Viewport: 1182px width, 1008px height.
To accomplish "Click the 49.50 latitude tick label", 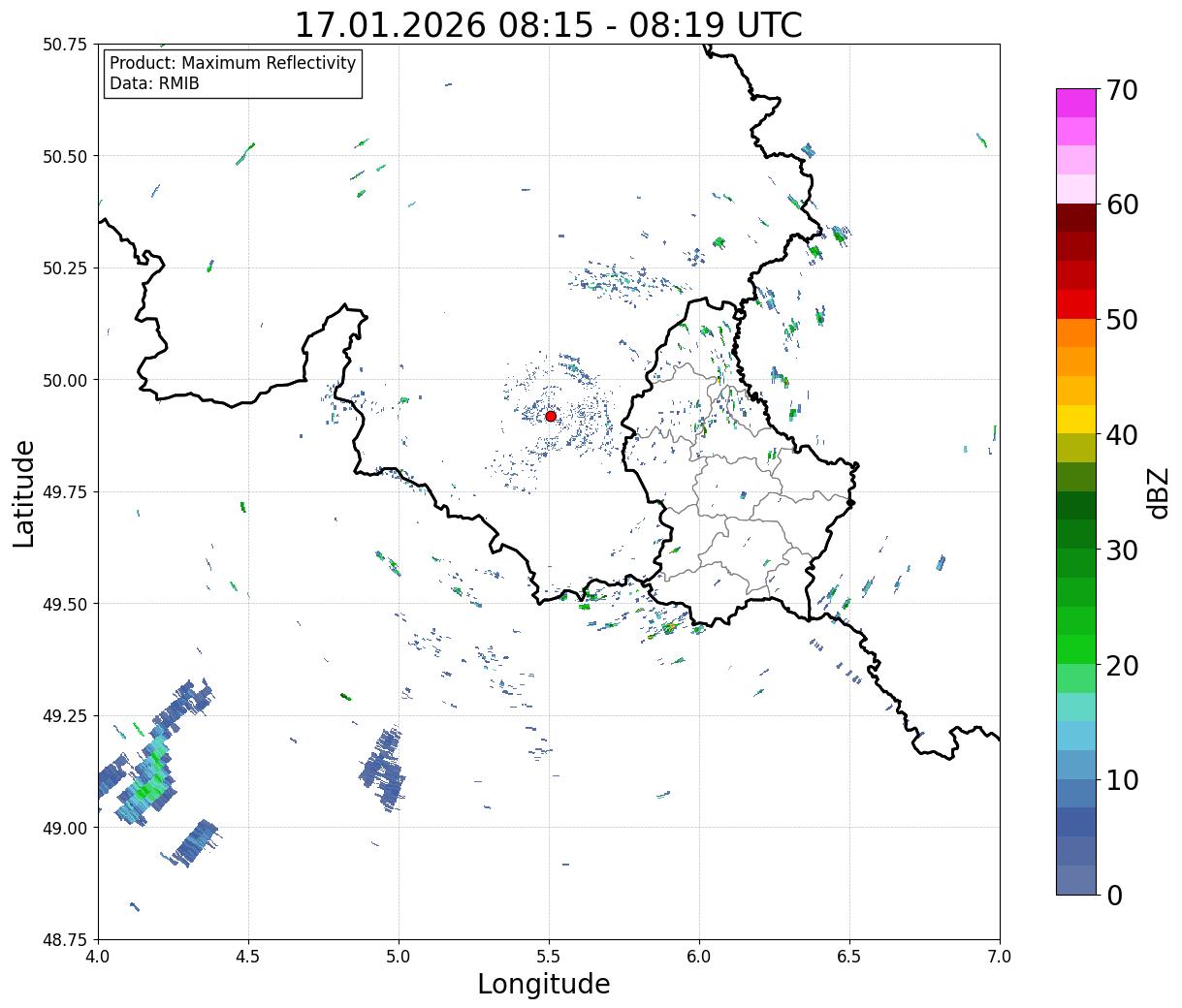I will (x=65, y=604).
